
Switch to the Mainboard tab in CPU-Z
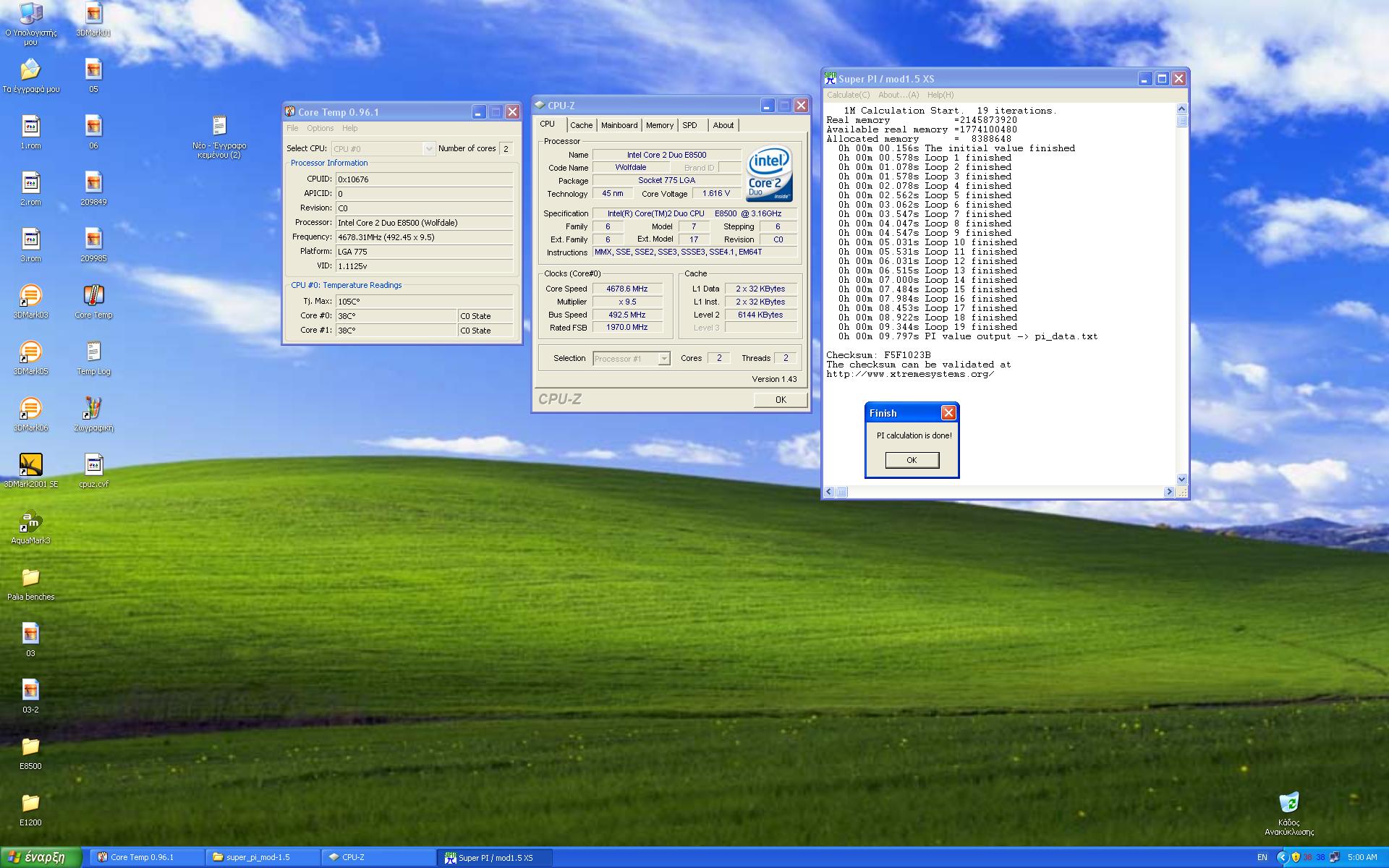pyautogui.click(x=619, y=125)
